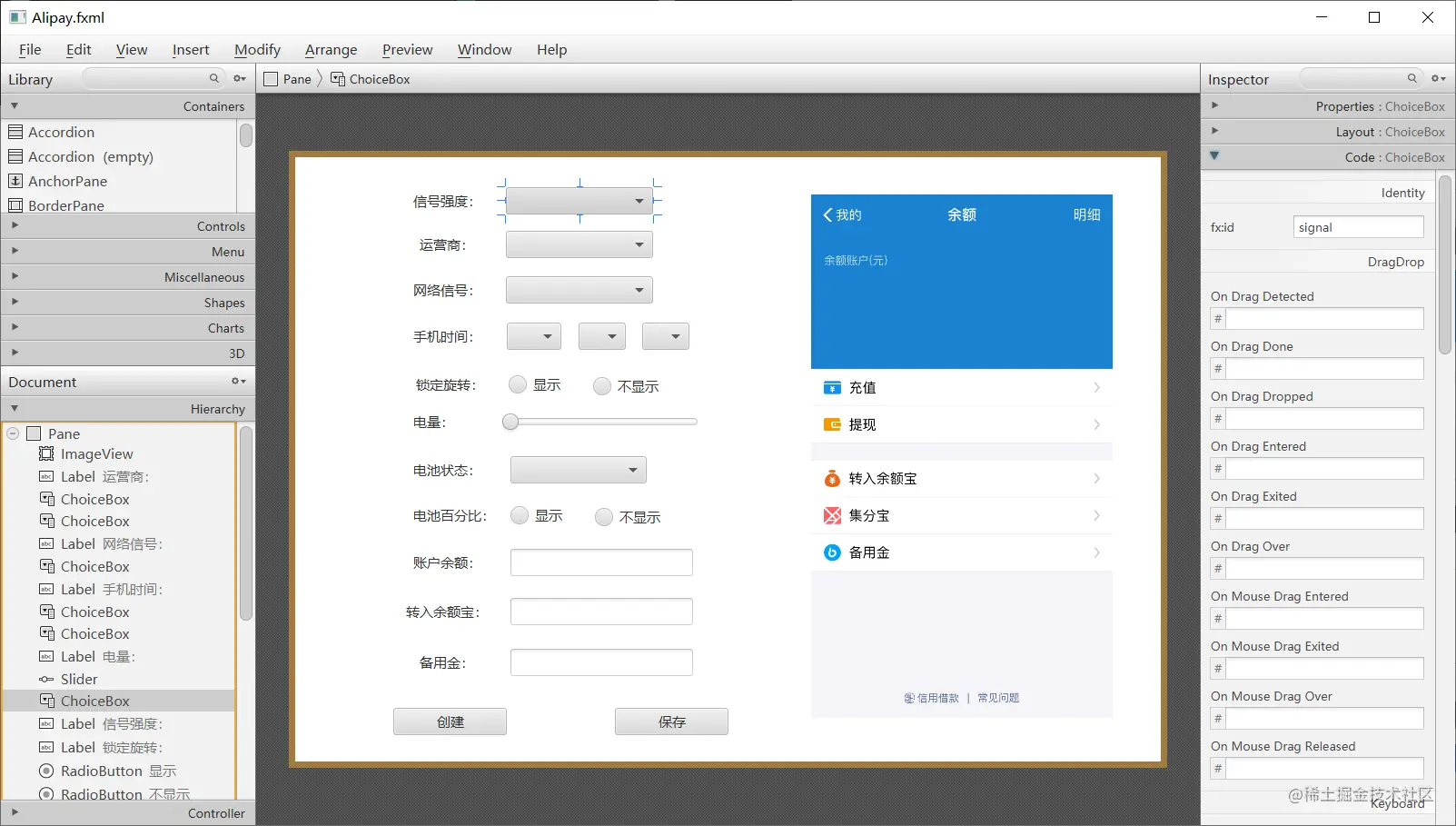
Task: Click the 保存 button
Action: tap(671, 722)
